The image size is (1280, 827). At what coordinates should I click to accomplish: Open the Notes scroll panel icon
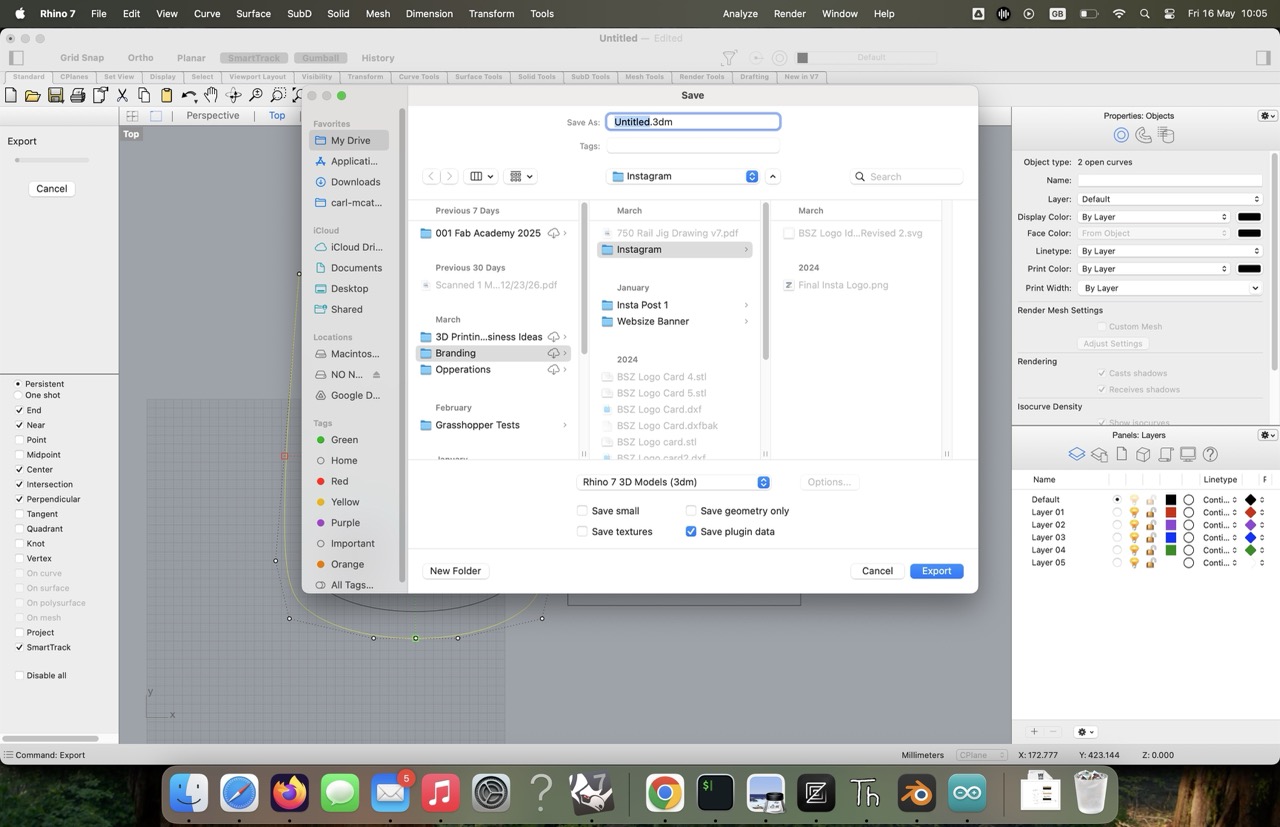[x=1166, y=454]
